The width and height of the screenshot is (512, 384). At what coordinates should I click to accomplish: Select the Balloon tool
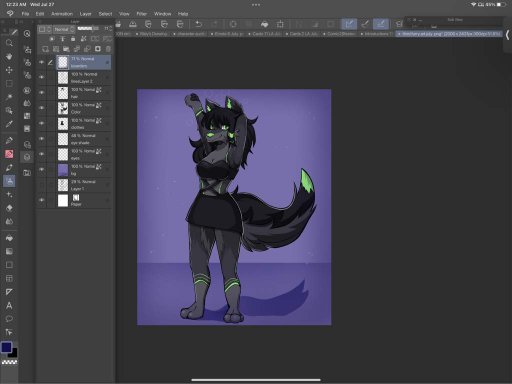pos(9,319)
